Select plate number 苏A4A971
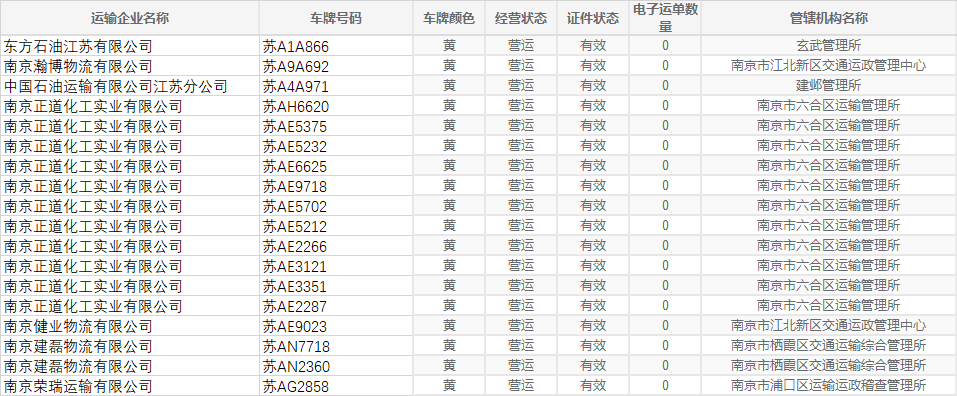957x396 pixels. point(336,86)
